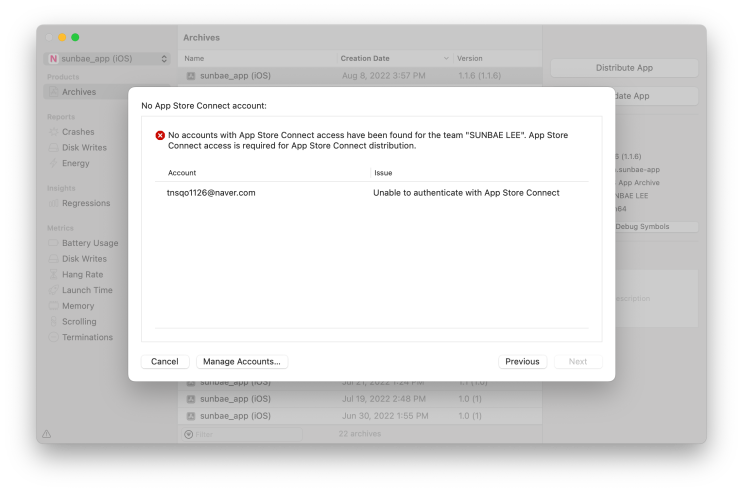Select the archive from Jun 30, 2022 1:55 PM

pyautogui.click(x=360, y=416)
